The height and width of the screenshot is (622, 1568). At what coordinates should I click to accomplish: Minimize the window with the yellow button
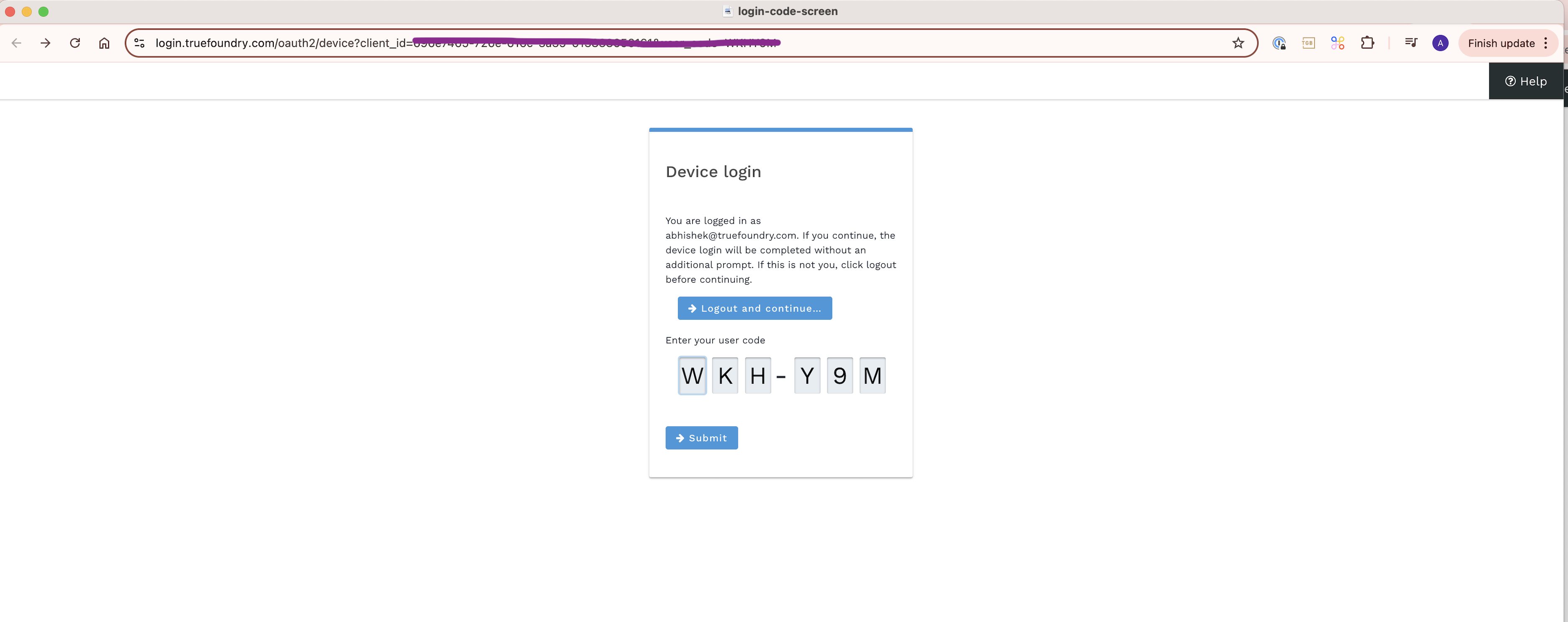[27, 12]
